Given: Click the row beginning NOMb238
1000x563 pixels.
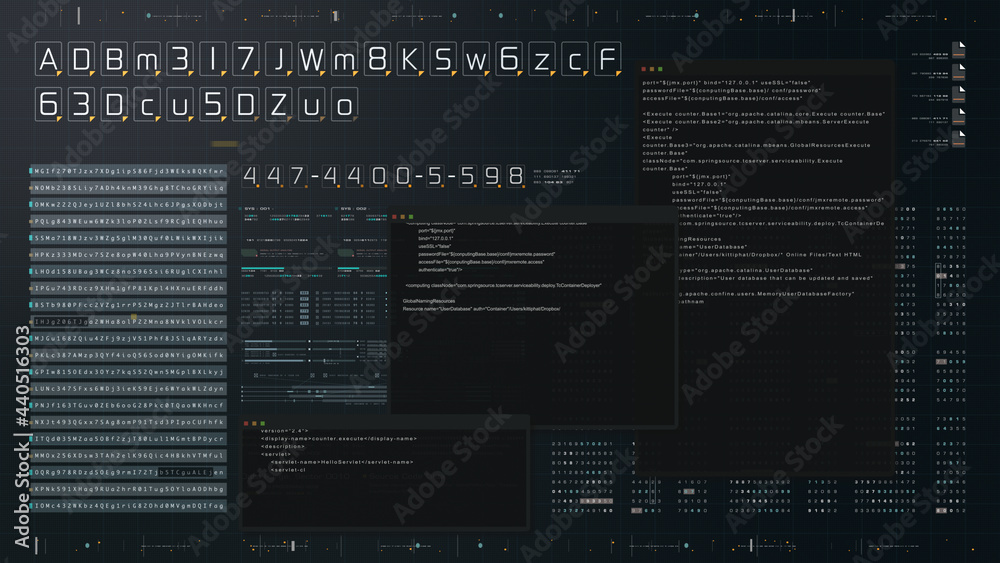Looking at the screenshot, I should (x=128, y=187).
